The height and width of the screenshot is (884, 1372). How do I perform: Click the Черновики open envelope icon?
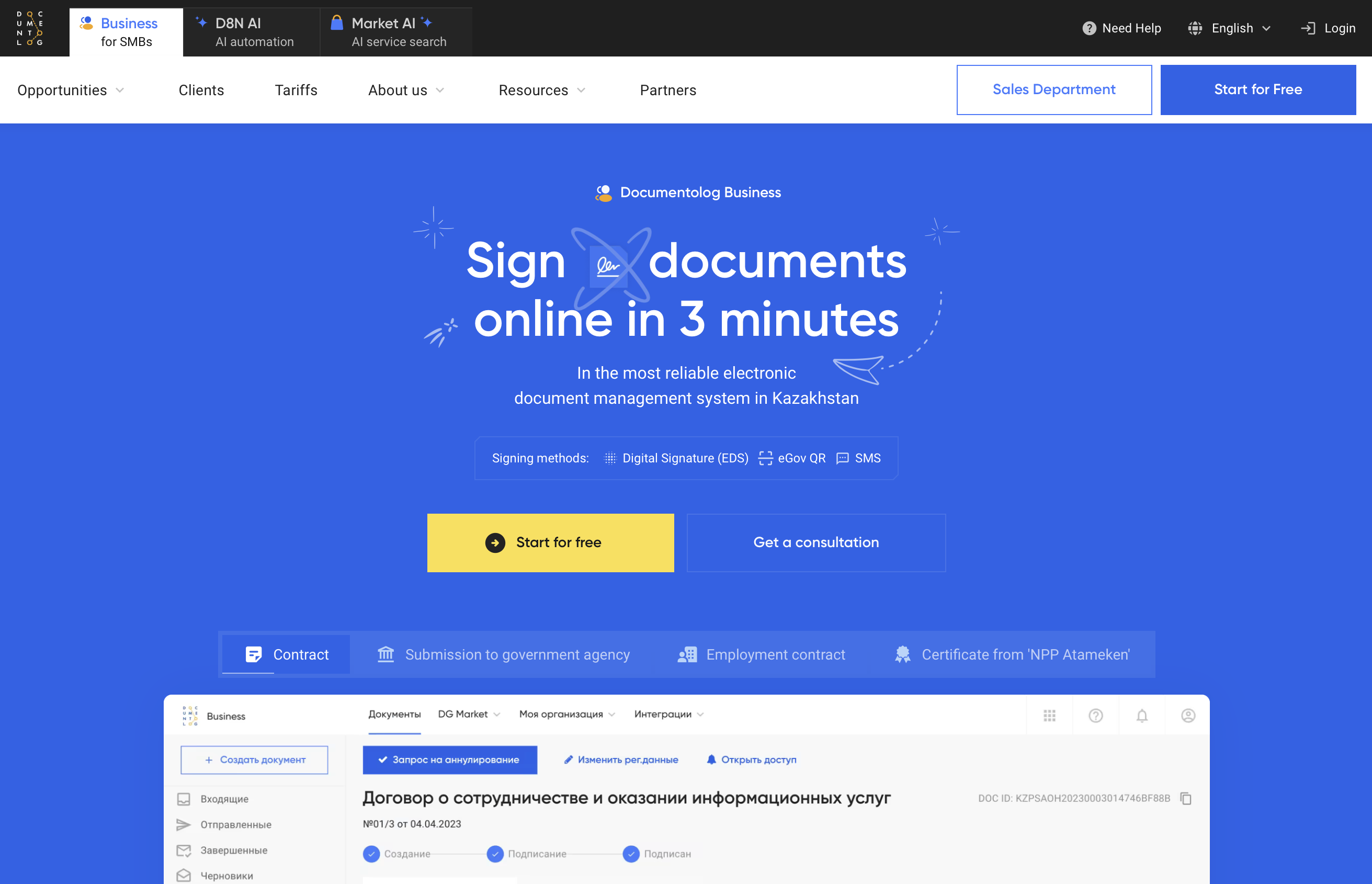tap(184, 876)
